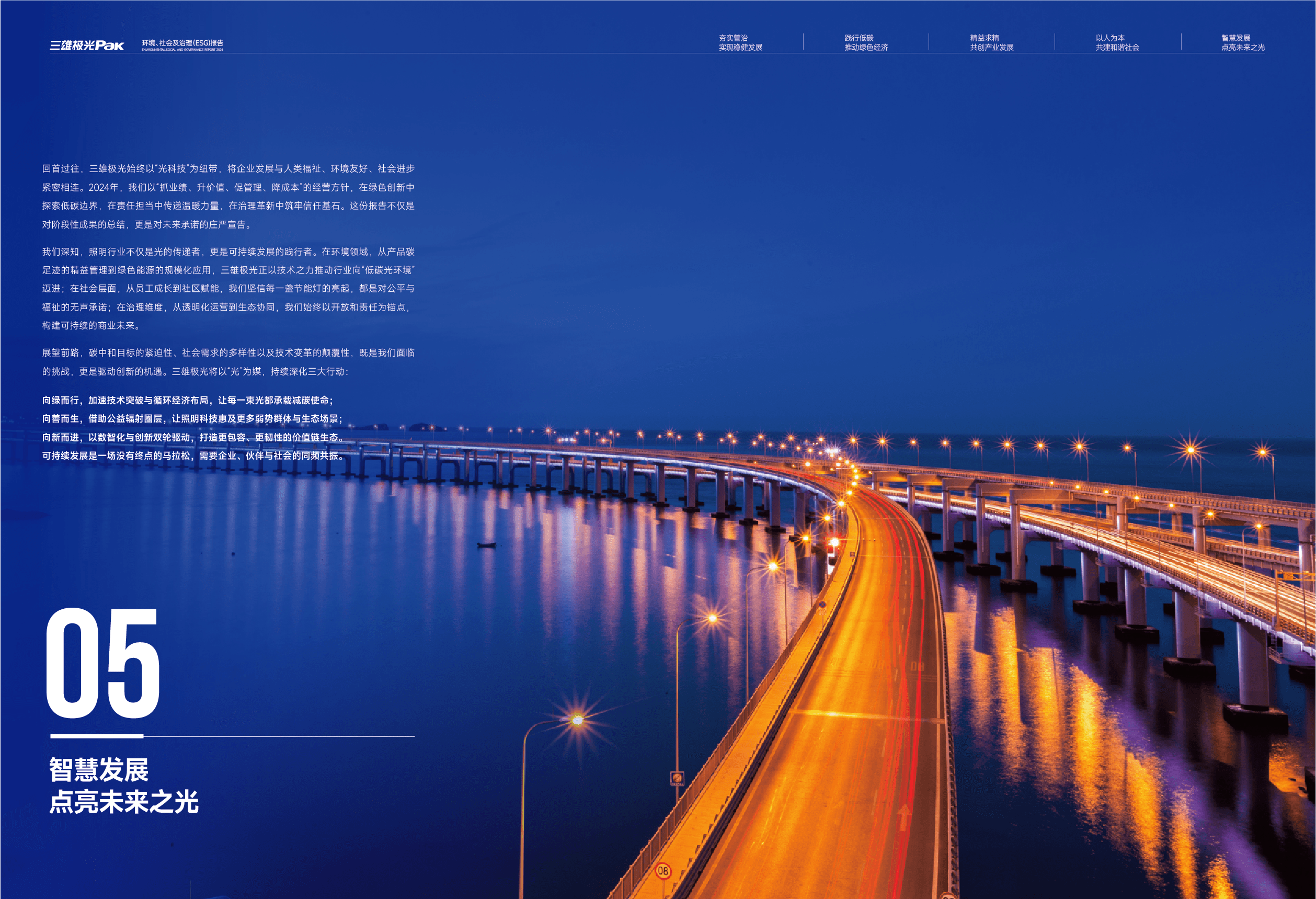Click the white arrow marking on road
Viewport: 1316px width, 899px height.
pyautogui.click(x=904, y=817)
